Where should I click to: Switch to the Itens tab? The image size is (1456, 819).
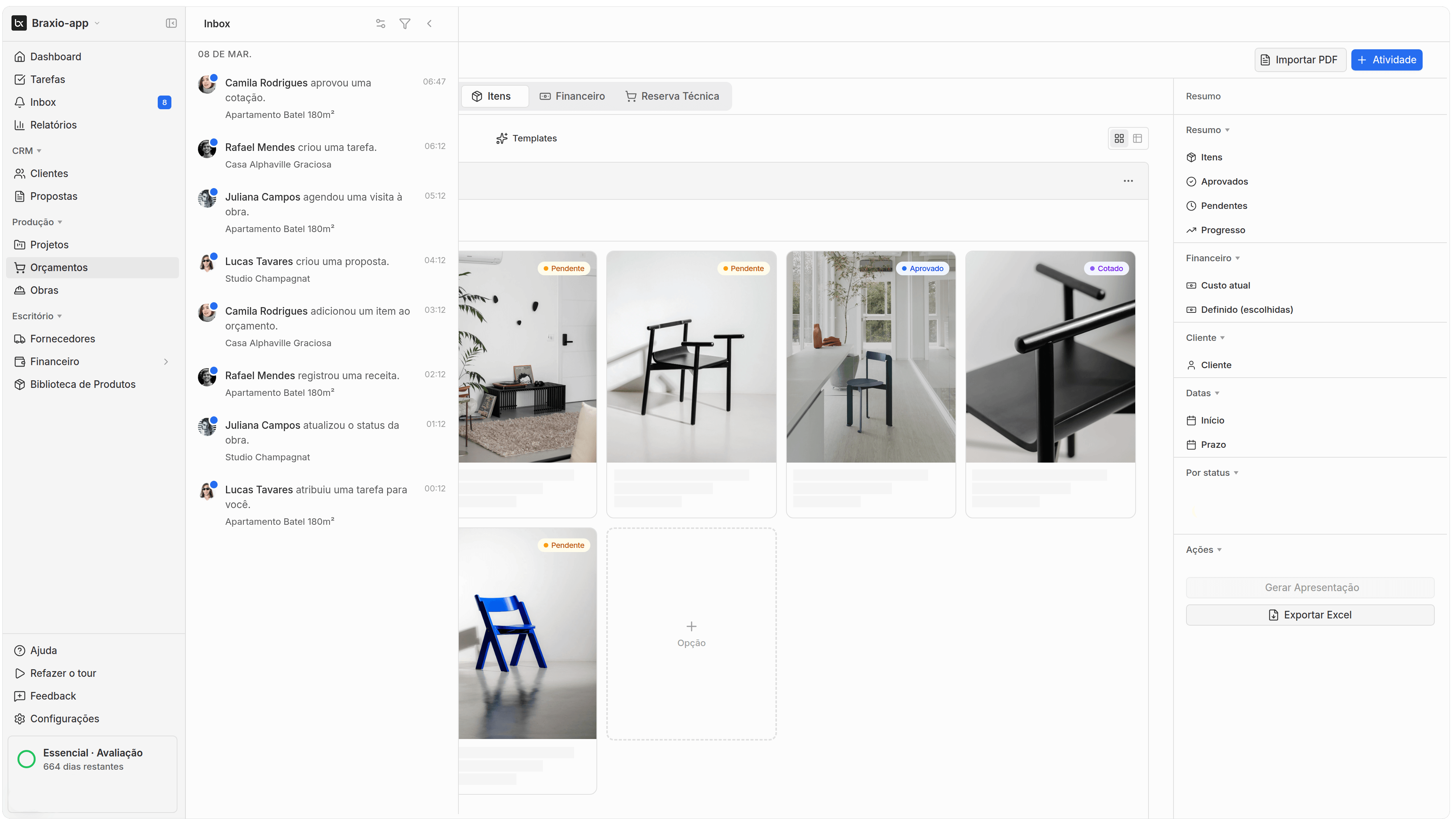(x=495, y=96)
